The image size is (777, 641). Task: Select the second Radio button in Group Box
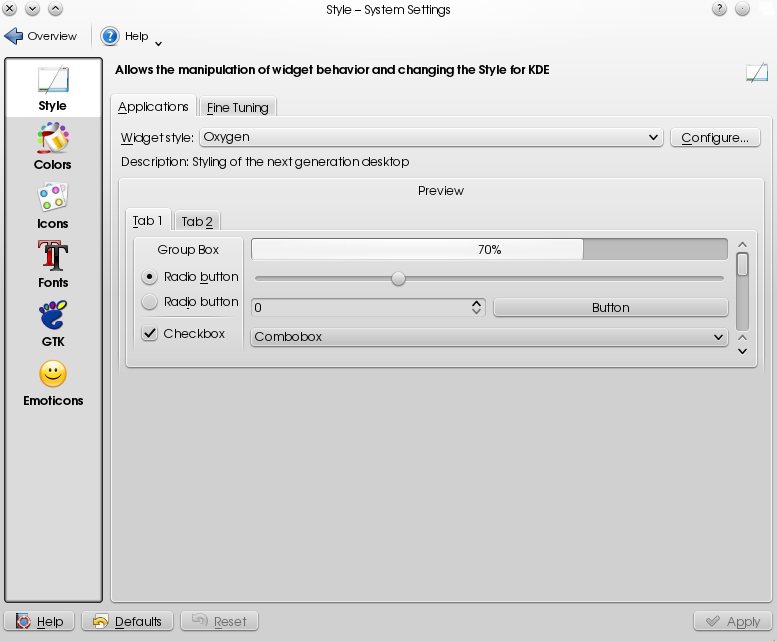[x=149, y=302]
